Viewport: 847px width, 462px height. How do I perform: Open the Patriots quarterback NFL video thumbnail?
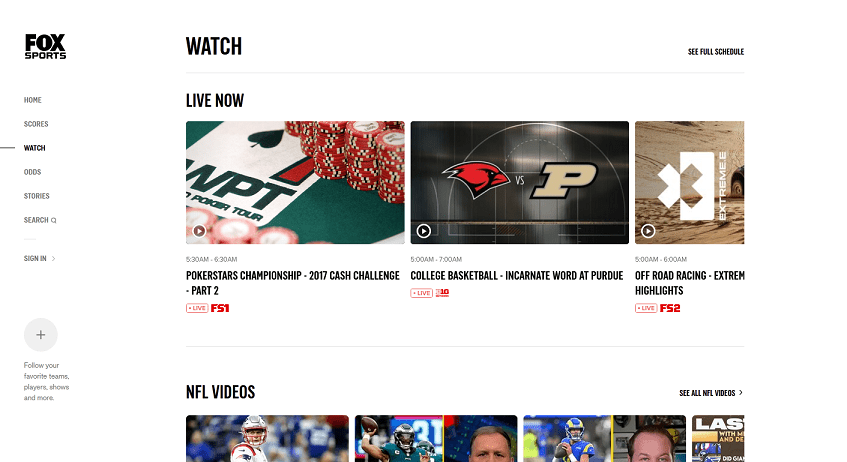[x=267, y=438]
